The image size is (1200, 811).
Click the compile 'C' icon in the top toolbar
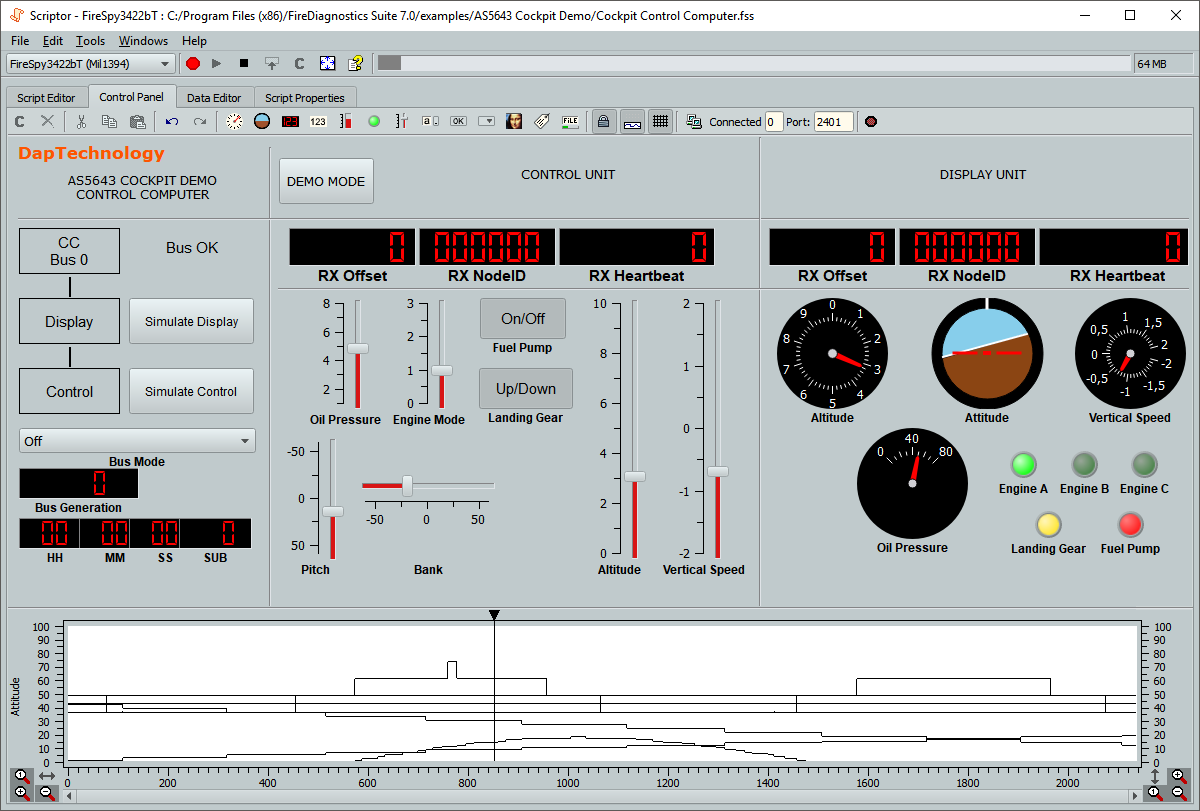(x=299, y=63)
